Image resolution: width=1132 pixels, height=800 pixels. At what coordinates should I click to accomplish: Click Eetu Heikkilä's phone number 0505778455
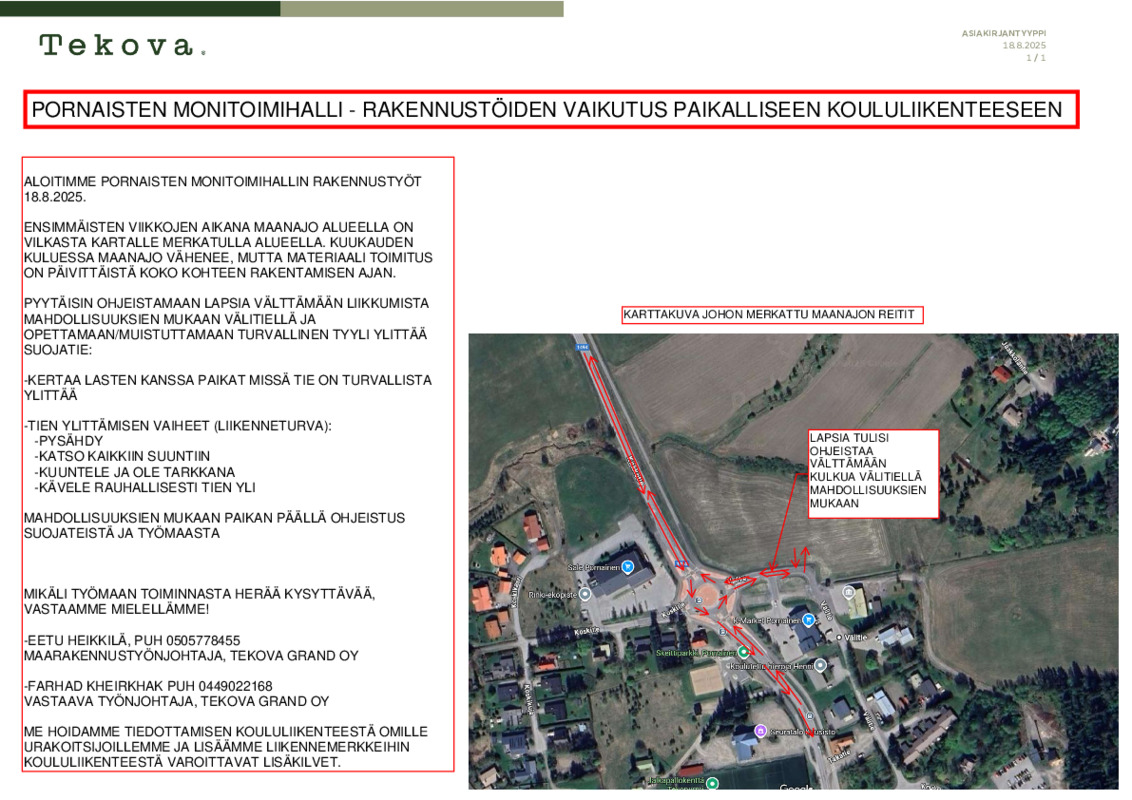click(199, 640)
